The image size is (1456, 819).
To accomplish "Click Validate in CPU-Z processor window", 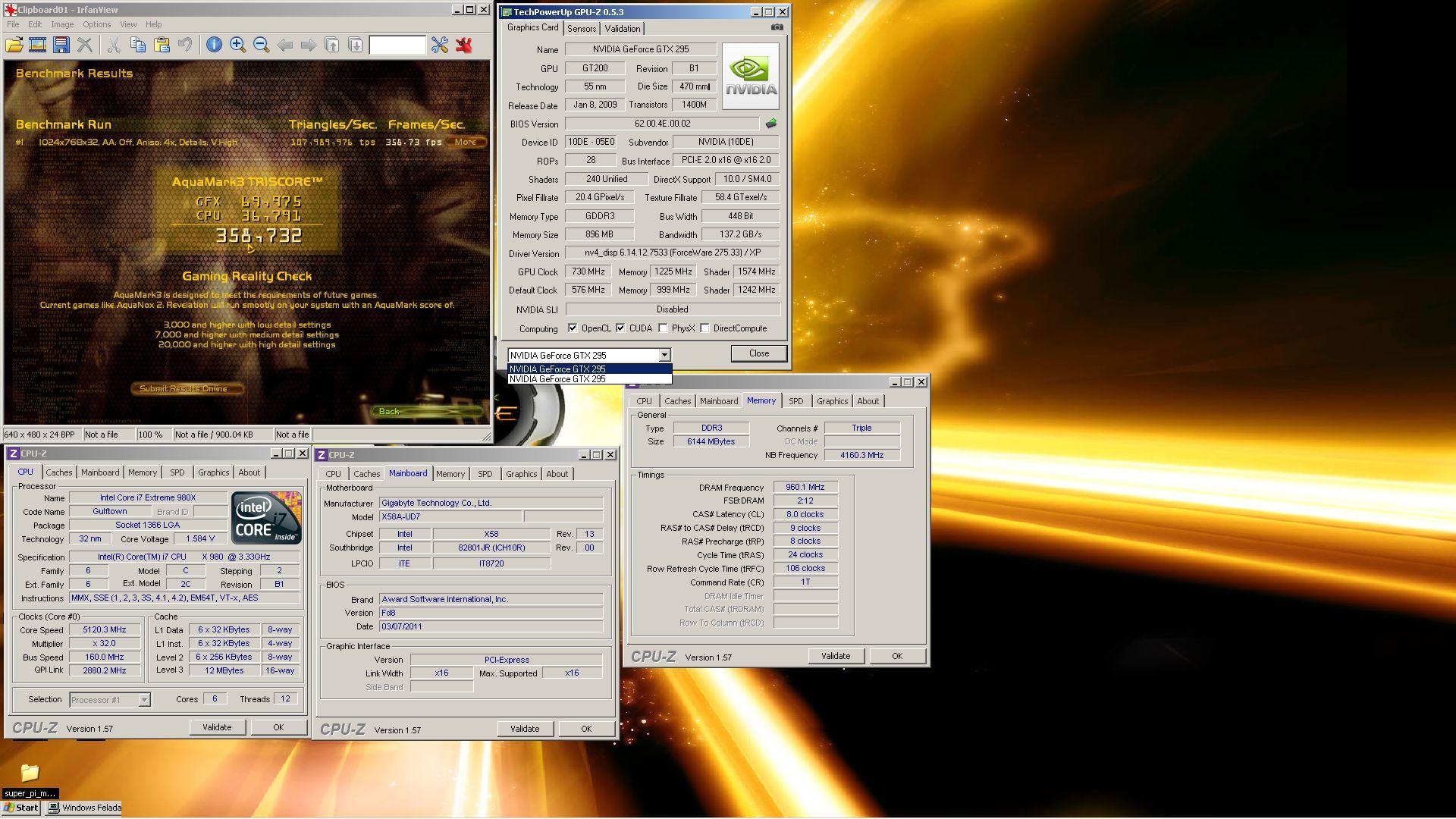I will pos(217,727).
